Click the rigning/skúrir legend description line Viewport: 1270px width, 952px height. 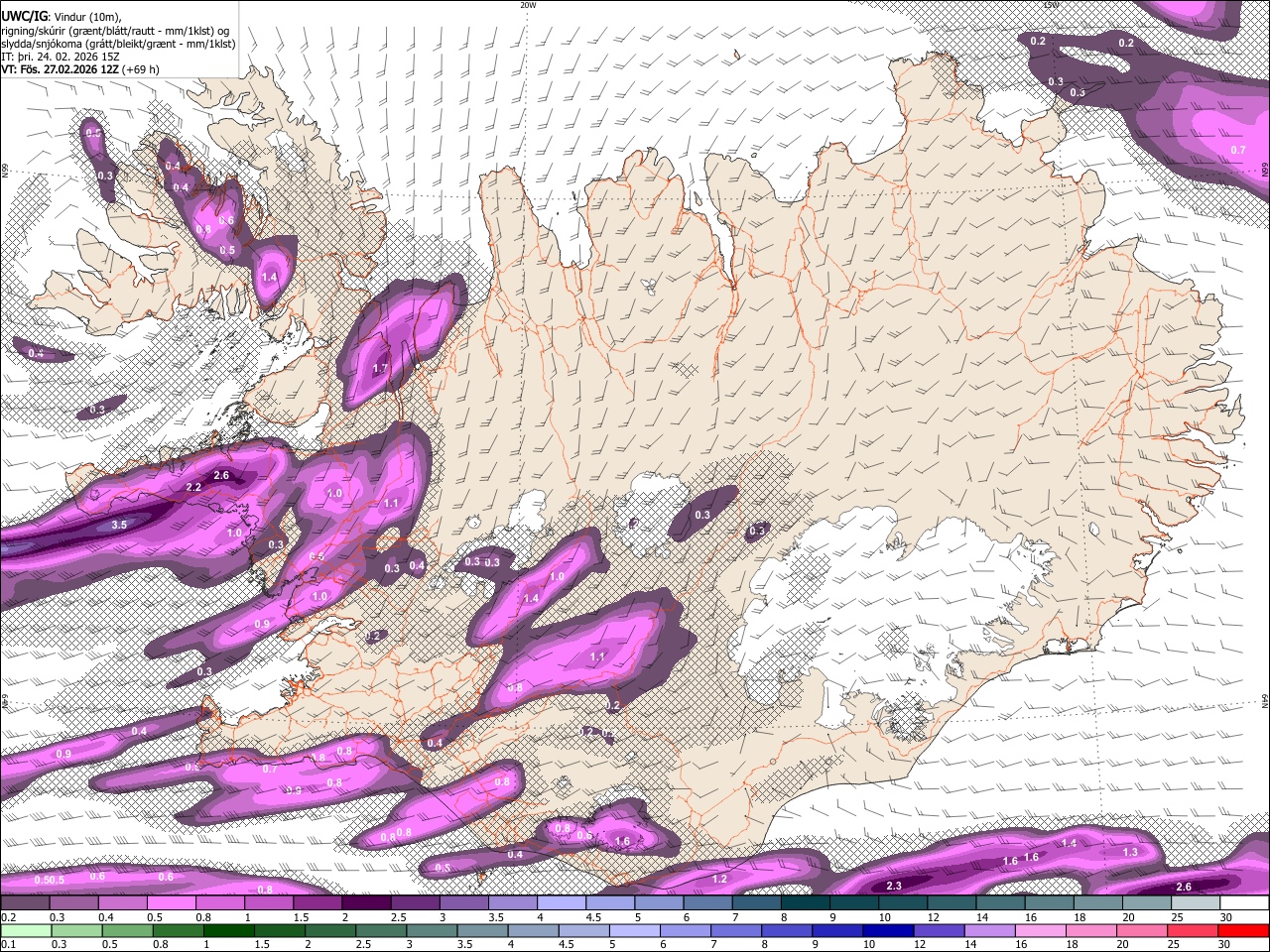click(114, 31)
